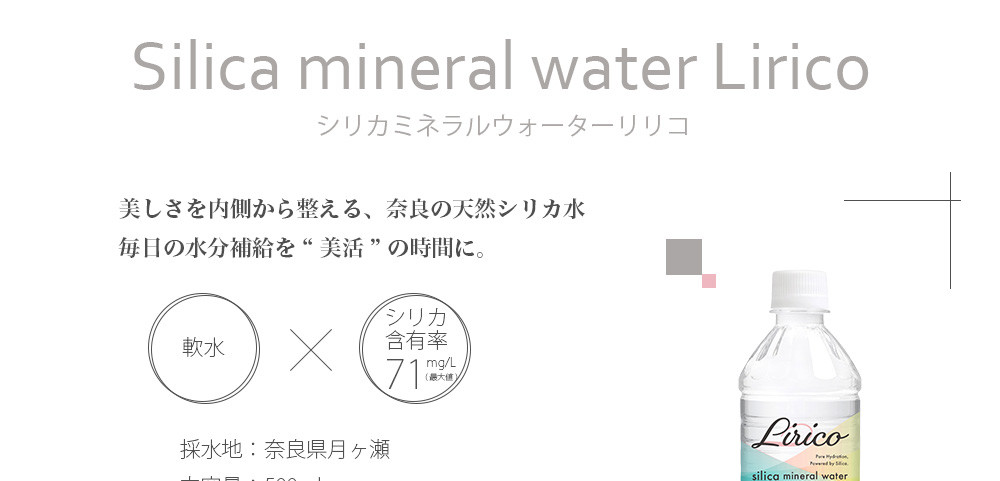The width and height of the screenshot is (1000, 481).
Task: Click the small pink square
Action: pos(708,281)
